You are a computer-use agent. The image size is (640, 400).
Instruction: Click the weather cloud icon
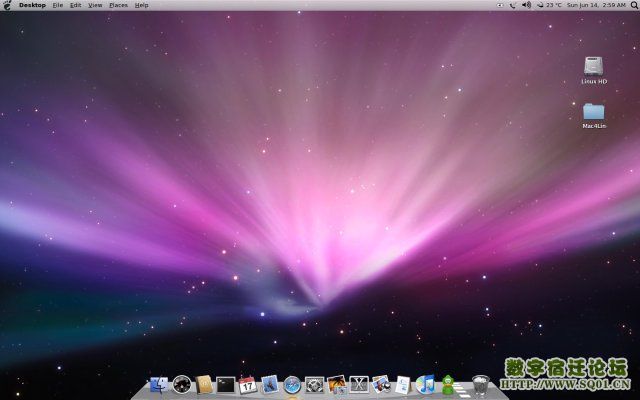coord(540,5)
